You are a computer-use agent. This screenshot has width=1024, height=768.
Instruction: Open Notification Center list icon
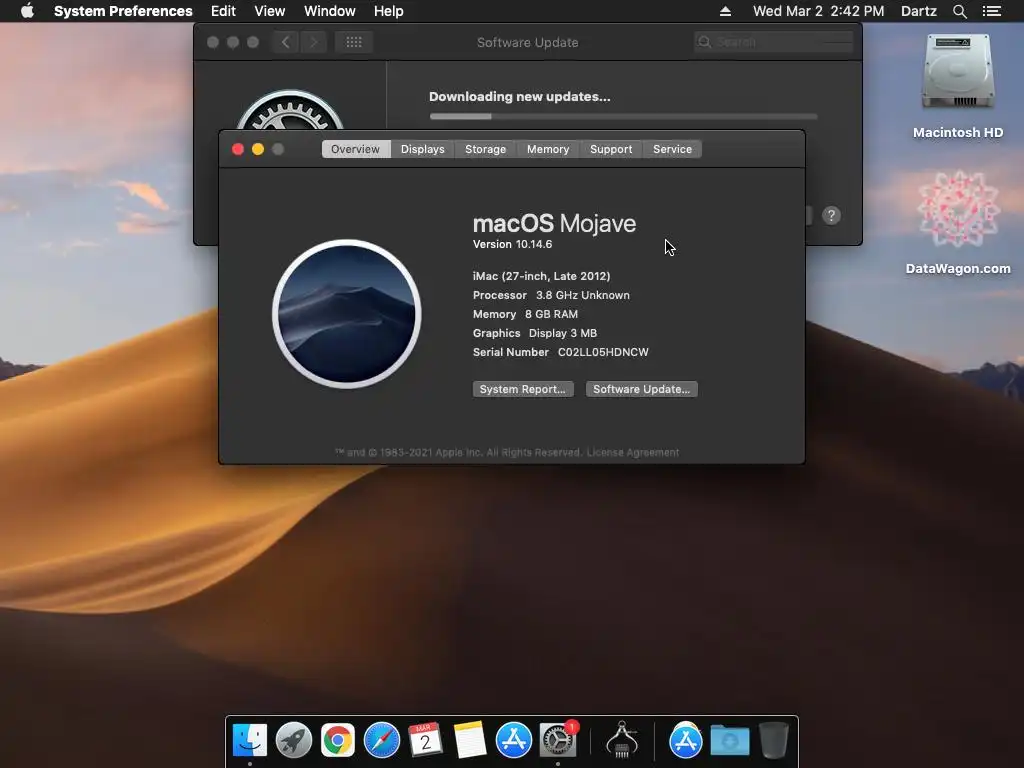click(991, 11)
